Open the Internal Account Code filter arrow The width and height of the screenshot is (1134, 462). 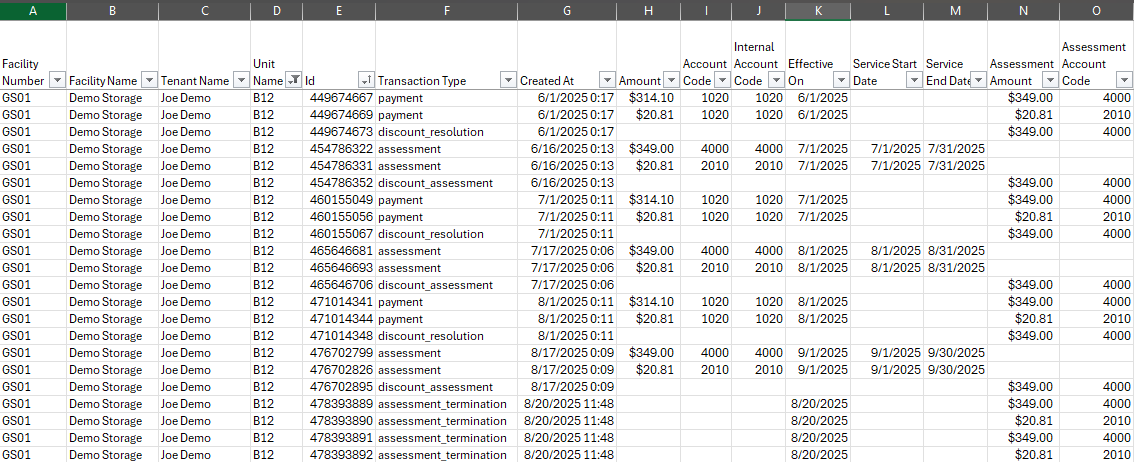[x=775, y=81]
